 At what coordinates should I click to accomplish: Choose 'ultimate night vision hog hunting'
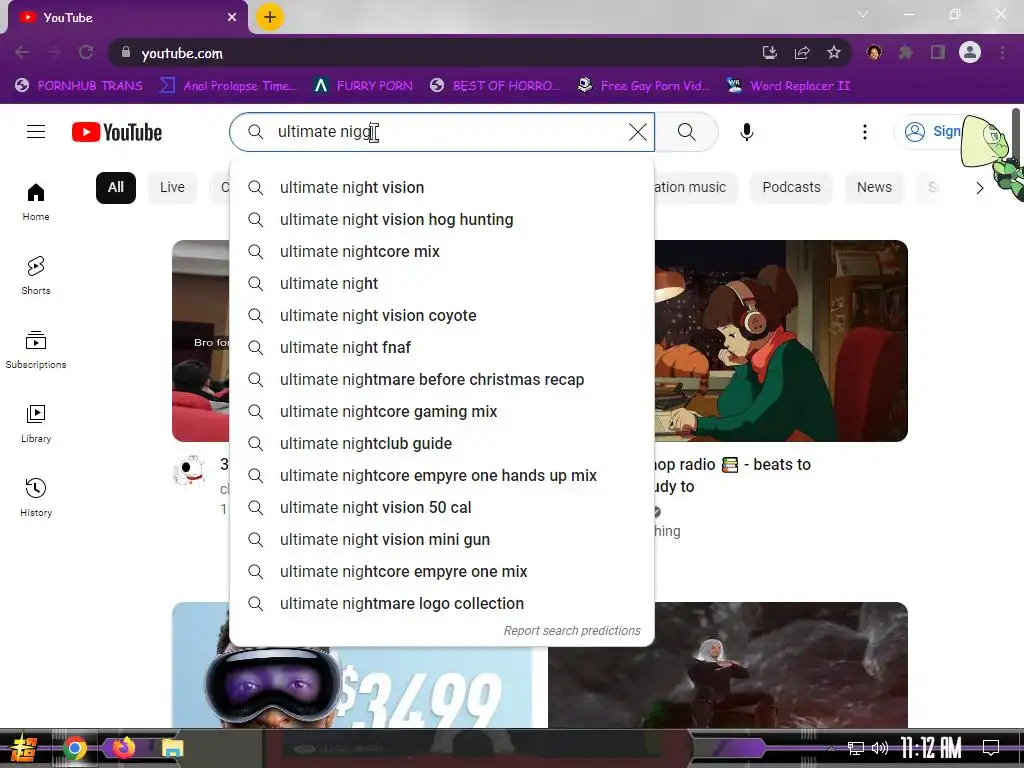(442, 219)
